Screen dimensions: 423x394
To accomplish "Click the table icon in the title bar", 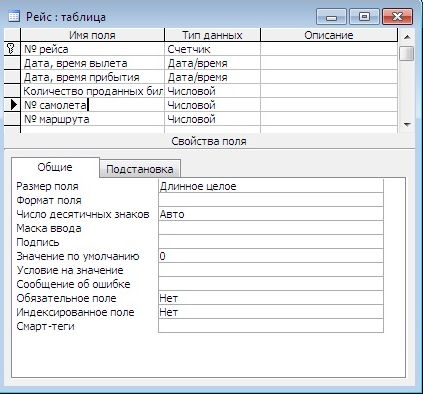I will [13, 16].
